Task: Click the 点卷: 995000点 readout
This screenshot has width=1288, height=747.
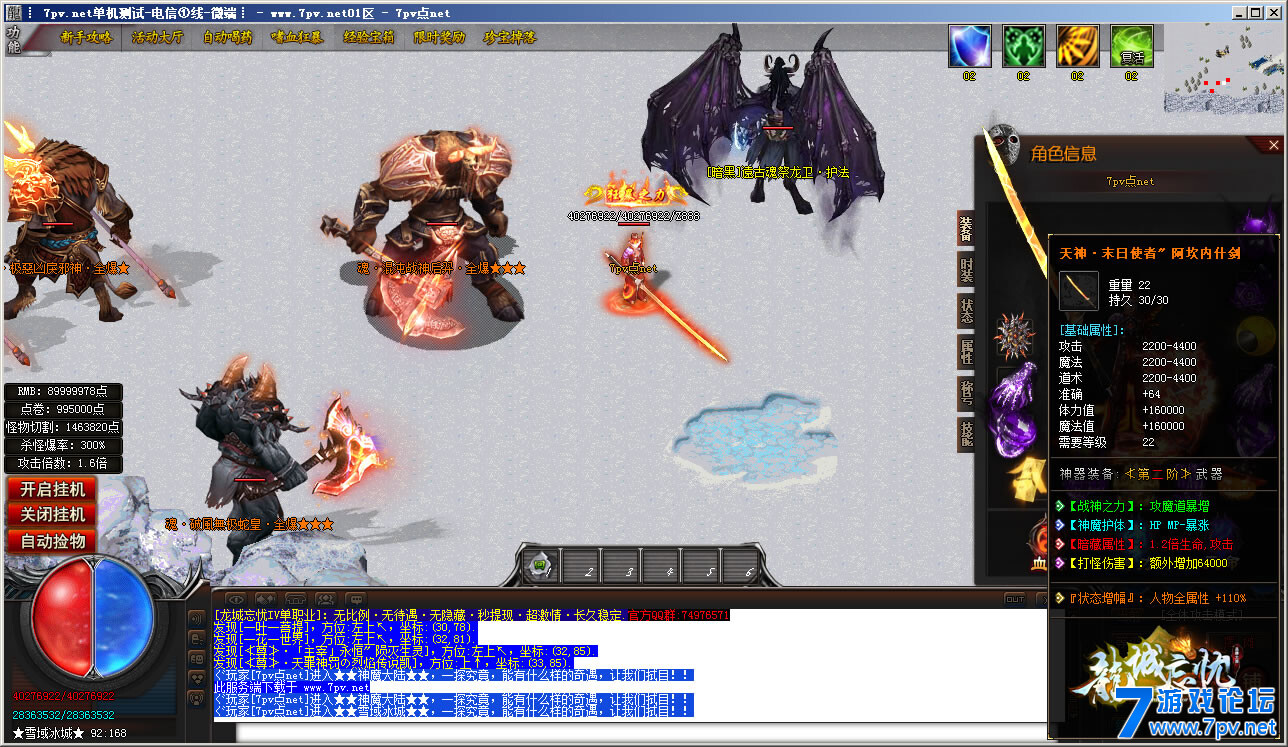Action: [63, 409]
